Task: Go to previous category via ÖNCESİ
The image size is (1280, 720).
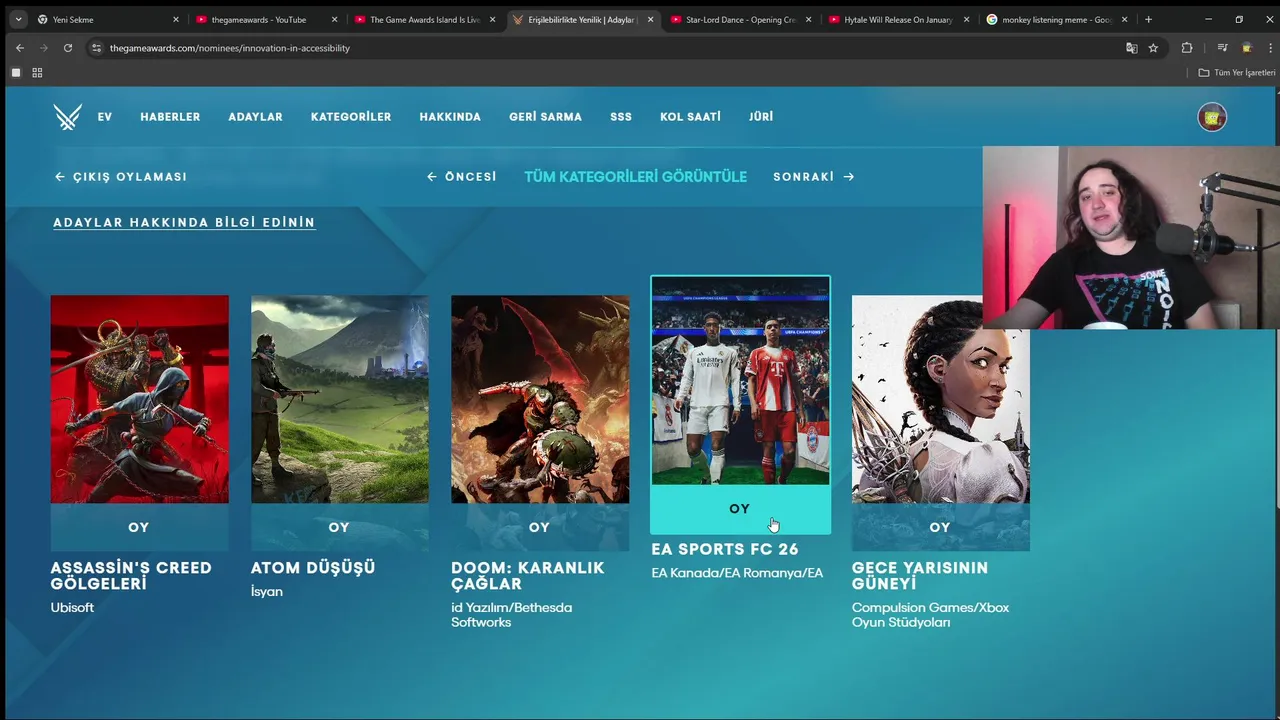Action: click(462, 177)
